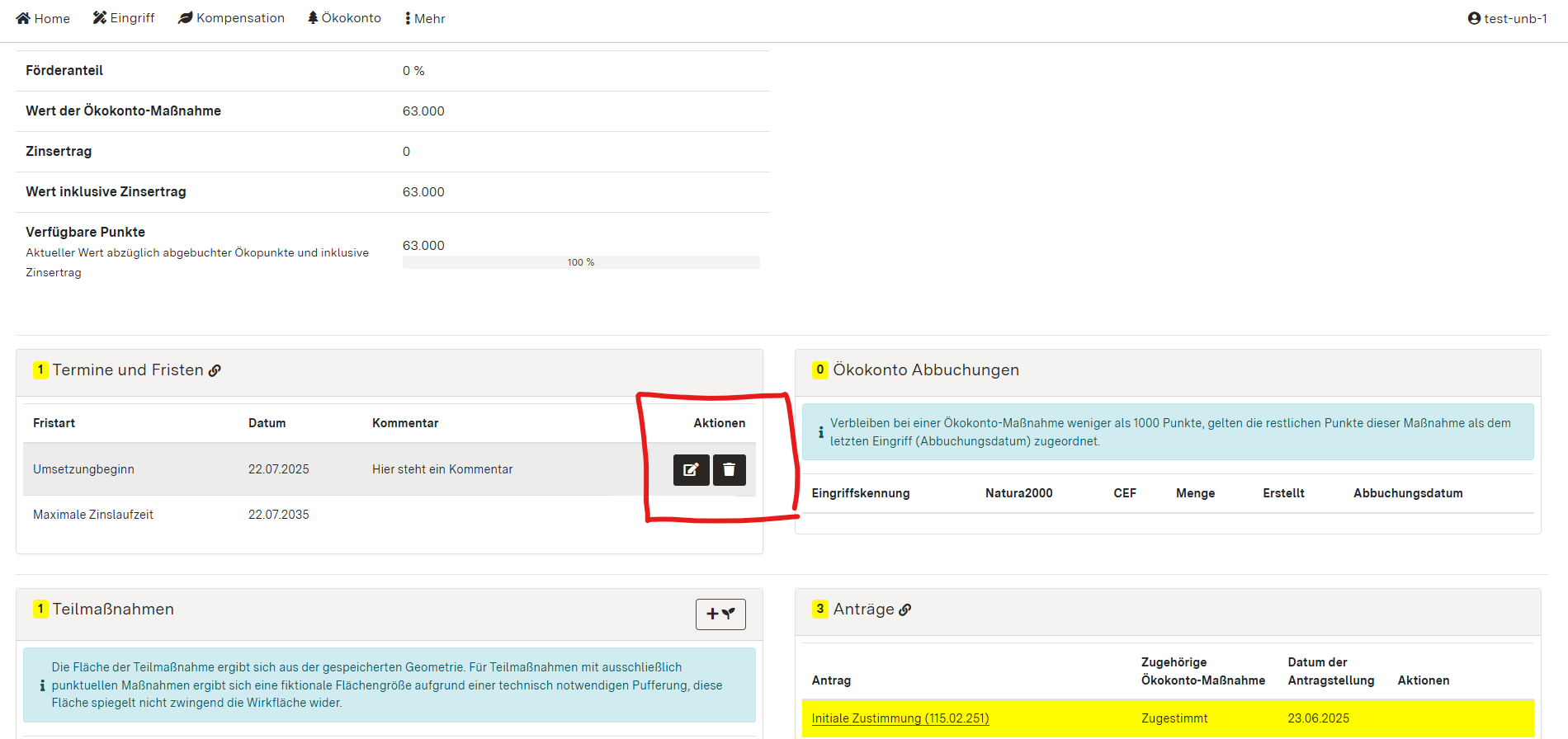Click the Ökokonto tree icon
The image size is (1568, 739).
pyautogui.click(x=313, y=18)
